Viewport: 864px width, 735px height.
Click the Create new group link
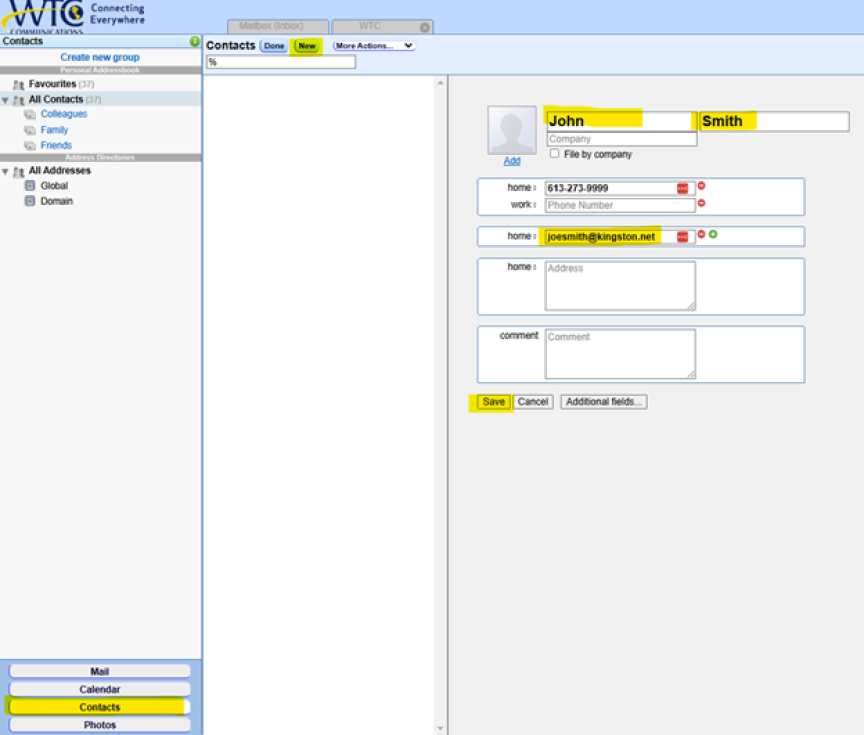pos(100,58)
